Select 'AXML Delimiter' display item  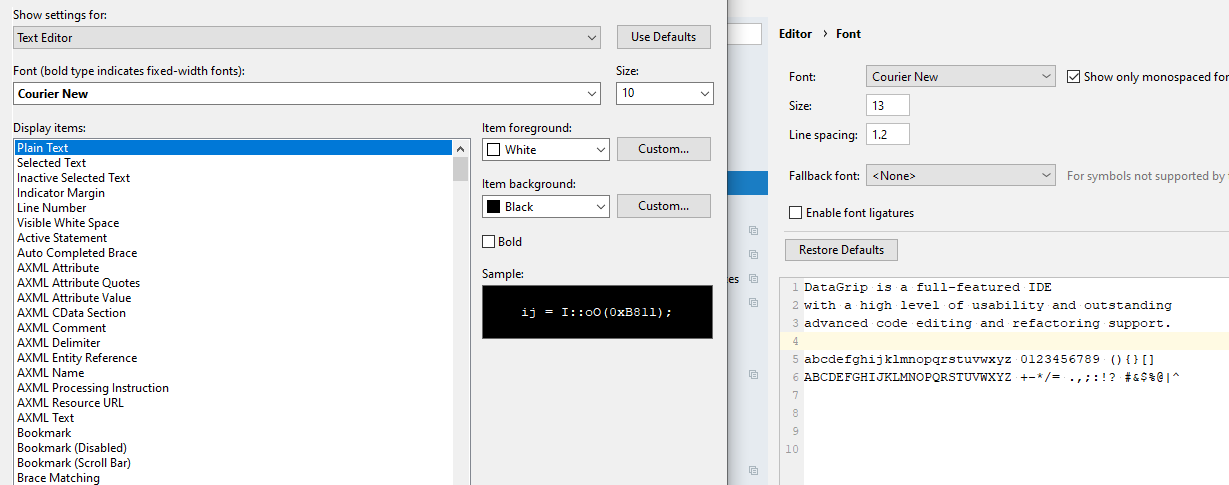[233, 343]
